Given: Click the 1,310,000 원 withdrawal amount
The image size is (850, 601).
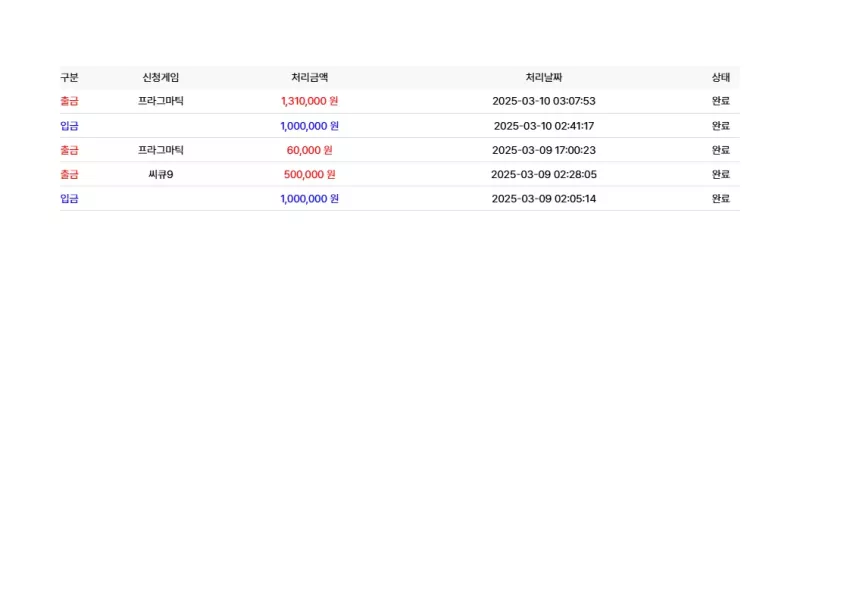Looking at the screenshot, I should 310,101.
